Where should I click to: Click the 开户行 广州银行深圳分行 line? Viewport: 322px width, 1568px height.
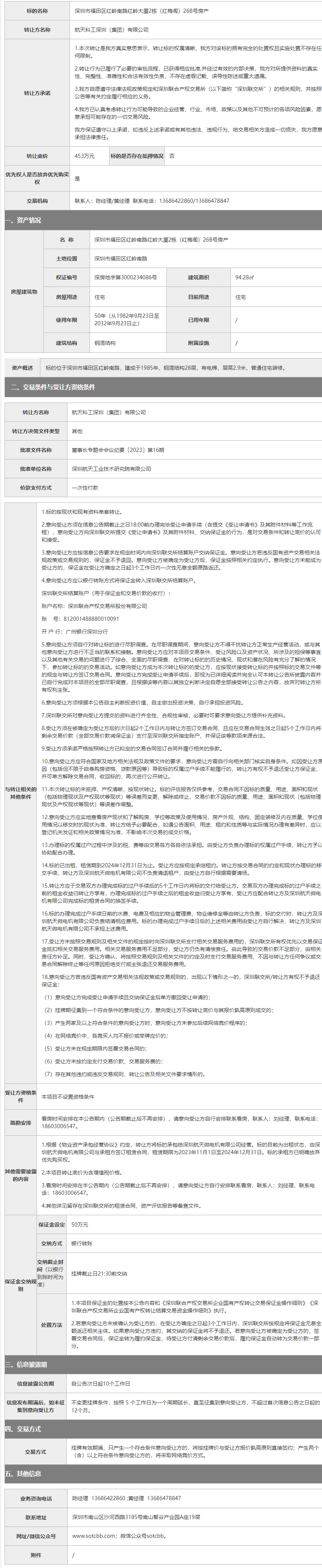[x=75, y=631]
